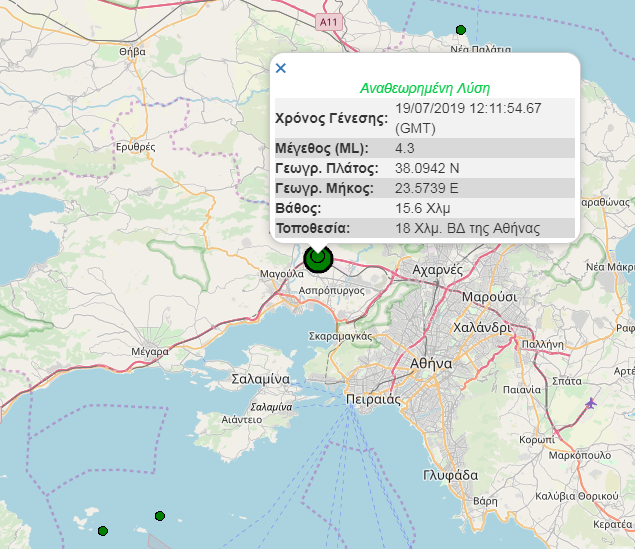The height and width of the screenshot is (549, 635).
Task: Click the Πειραιάς label on the map
Action: pyautogui.click(x=373, y=400)
